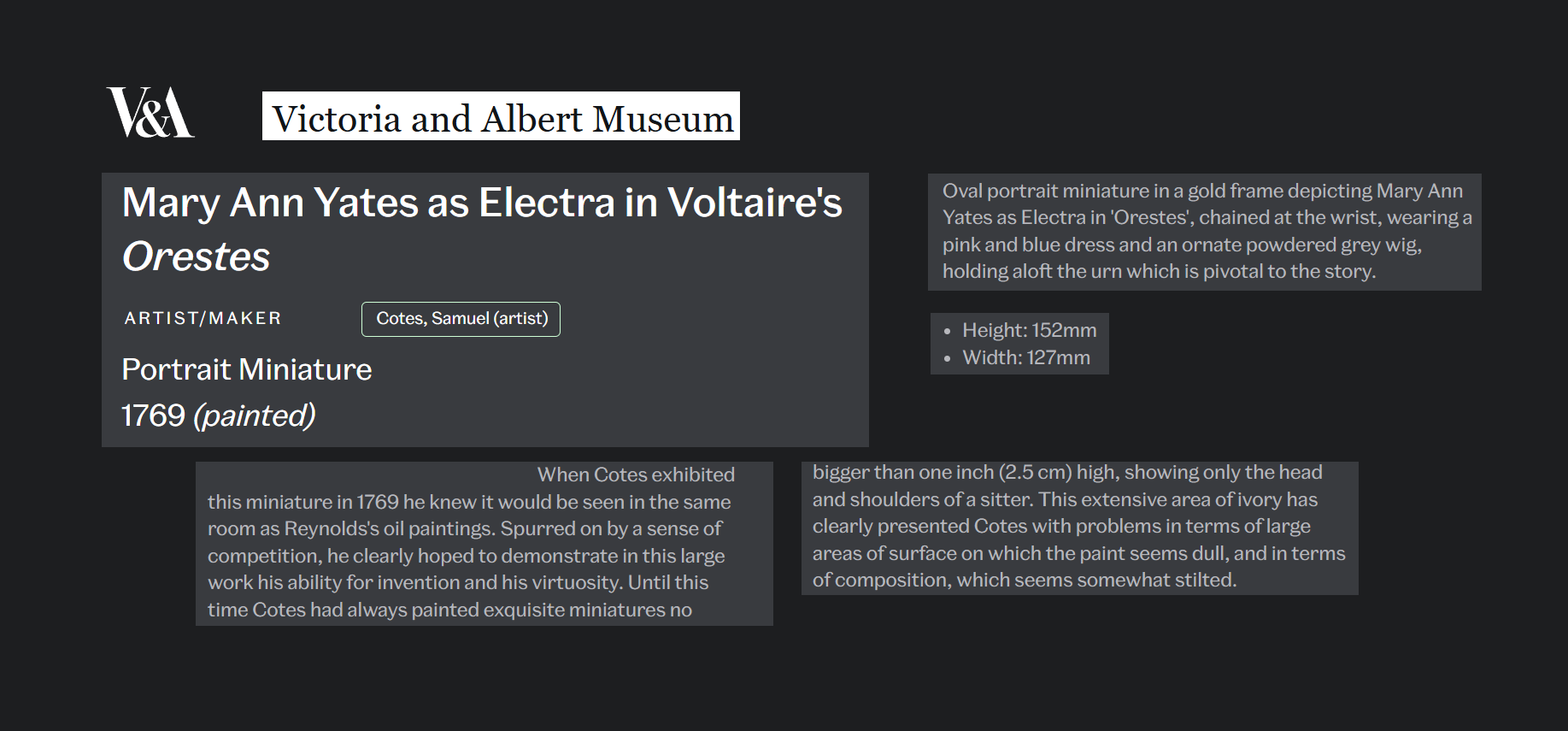Open the Cotes, Samuel (artist) tag
The image size is (1568, 731).
point(461,319)
